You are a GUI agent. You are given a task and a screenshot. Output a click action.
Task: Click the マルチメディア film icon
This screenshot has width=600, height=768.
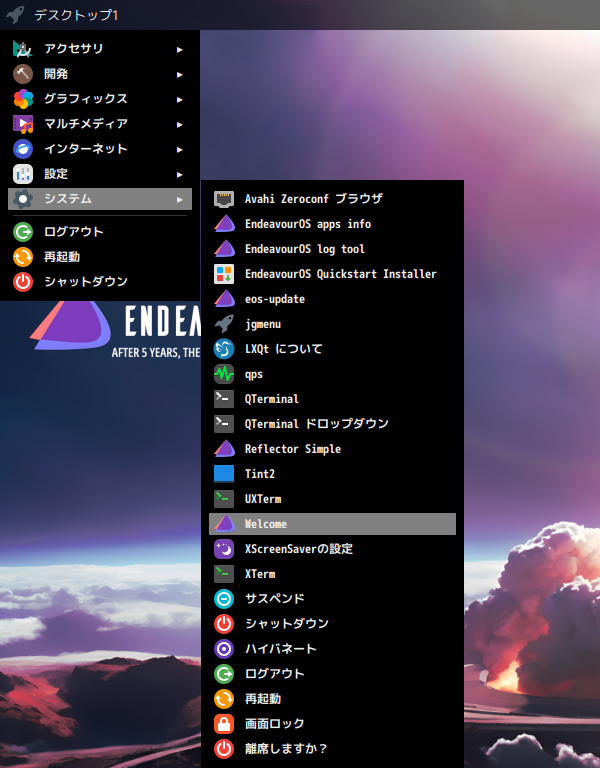click(23, 124)
